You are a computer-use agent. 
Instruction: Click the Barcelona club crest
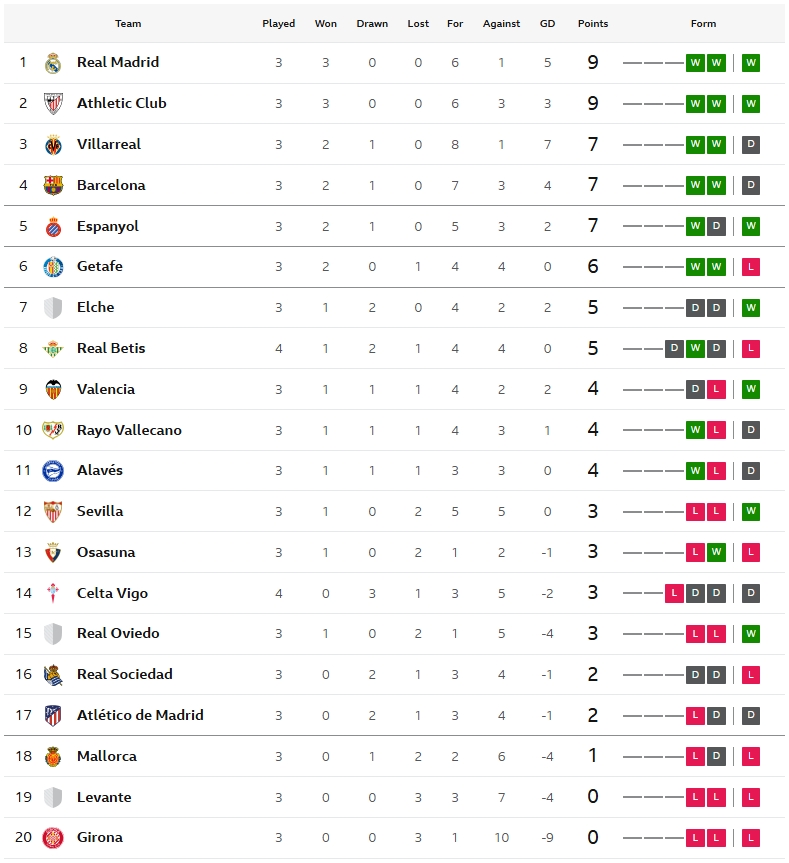pyautogui.click(x=53, y=185)
